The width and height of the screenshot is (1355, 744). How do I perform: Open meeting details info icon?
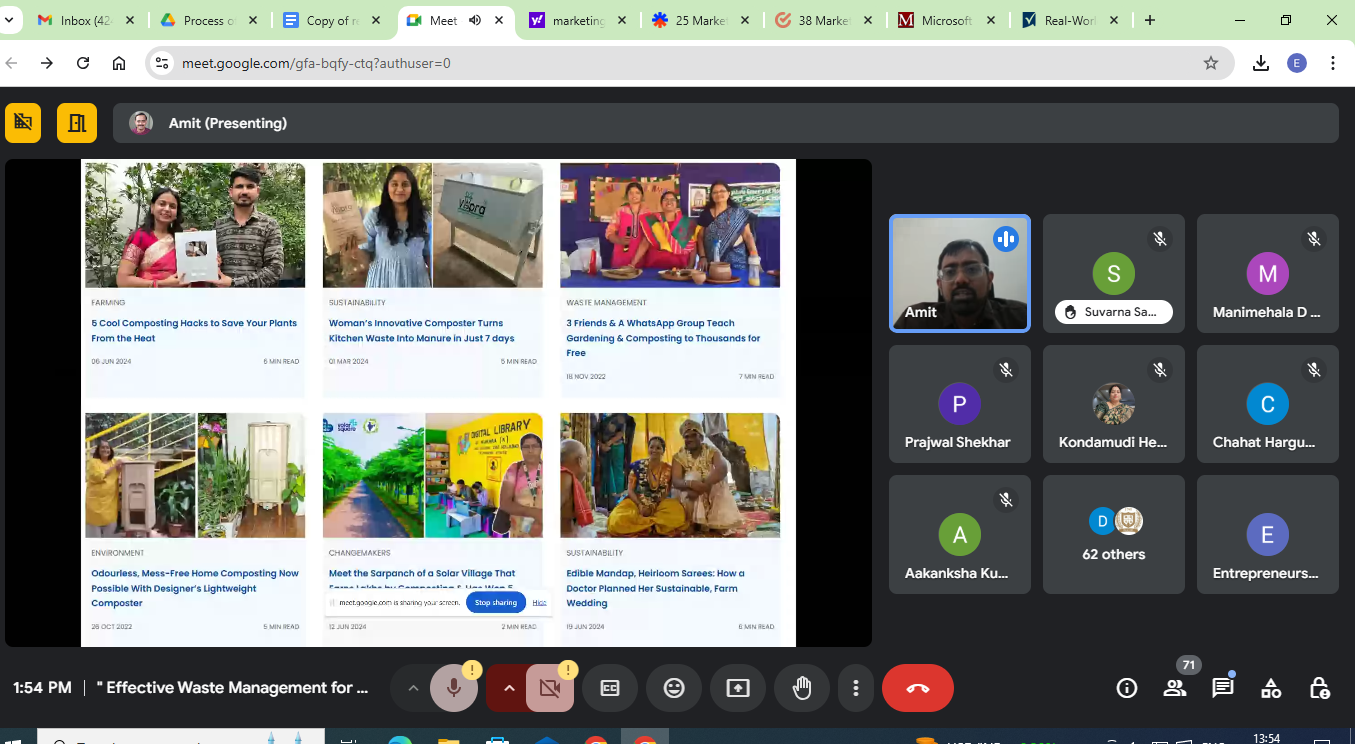tap(1127, 688)
